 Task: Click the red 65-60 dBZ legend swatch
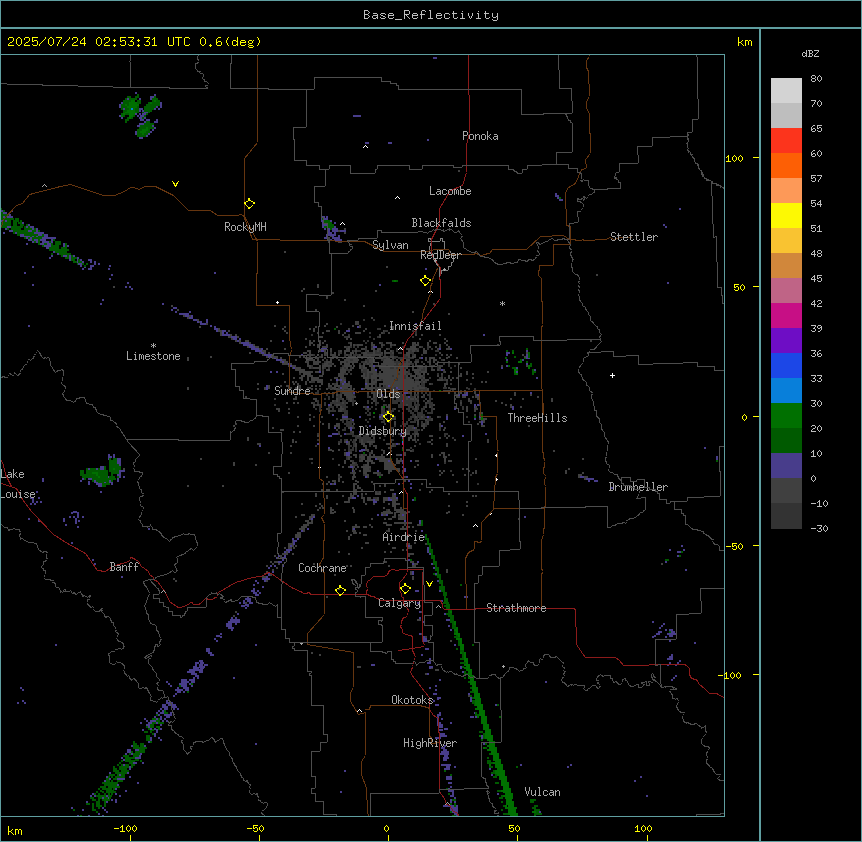[x=786, y=140]
